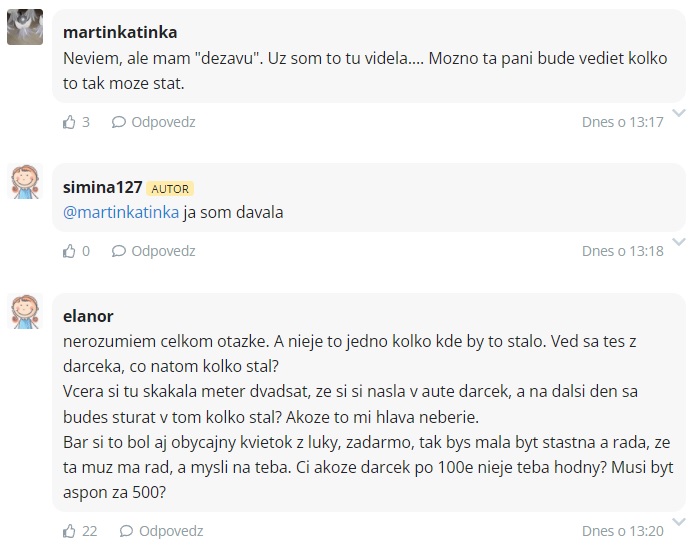Click reply bubble icon under simina127's comment
697x557 pixels.
coord(118,251)
